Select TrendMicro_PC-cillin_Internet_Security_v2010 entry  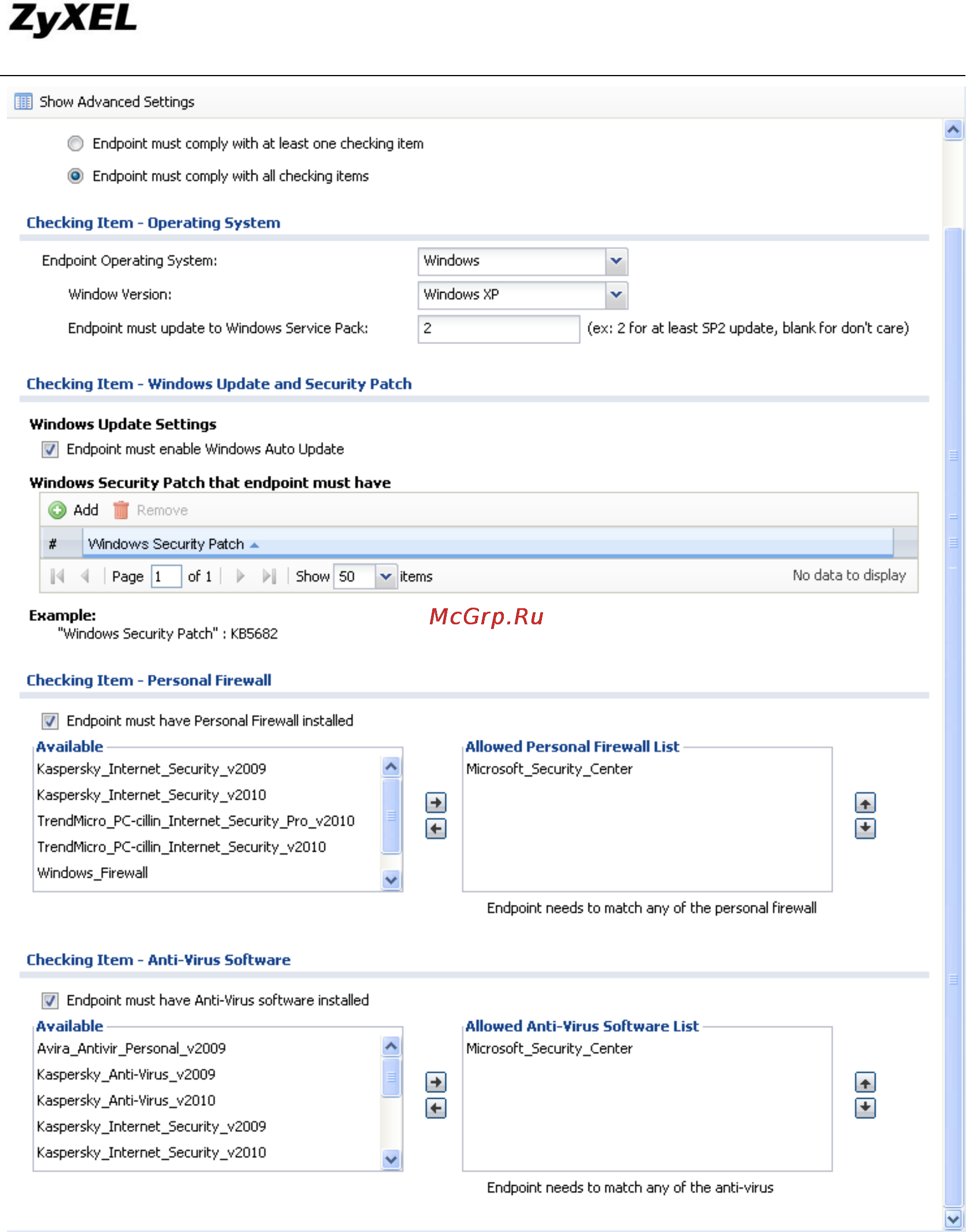(x=182, y=847)
